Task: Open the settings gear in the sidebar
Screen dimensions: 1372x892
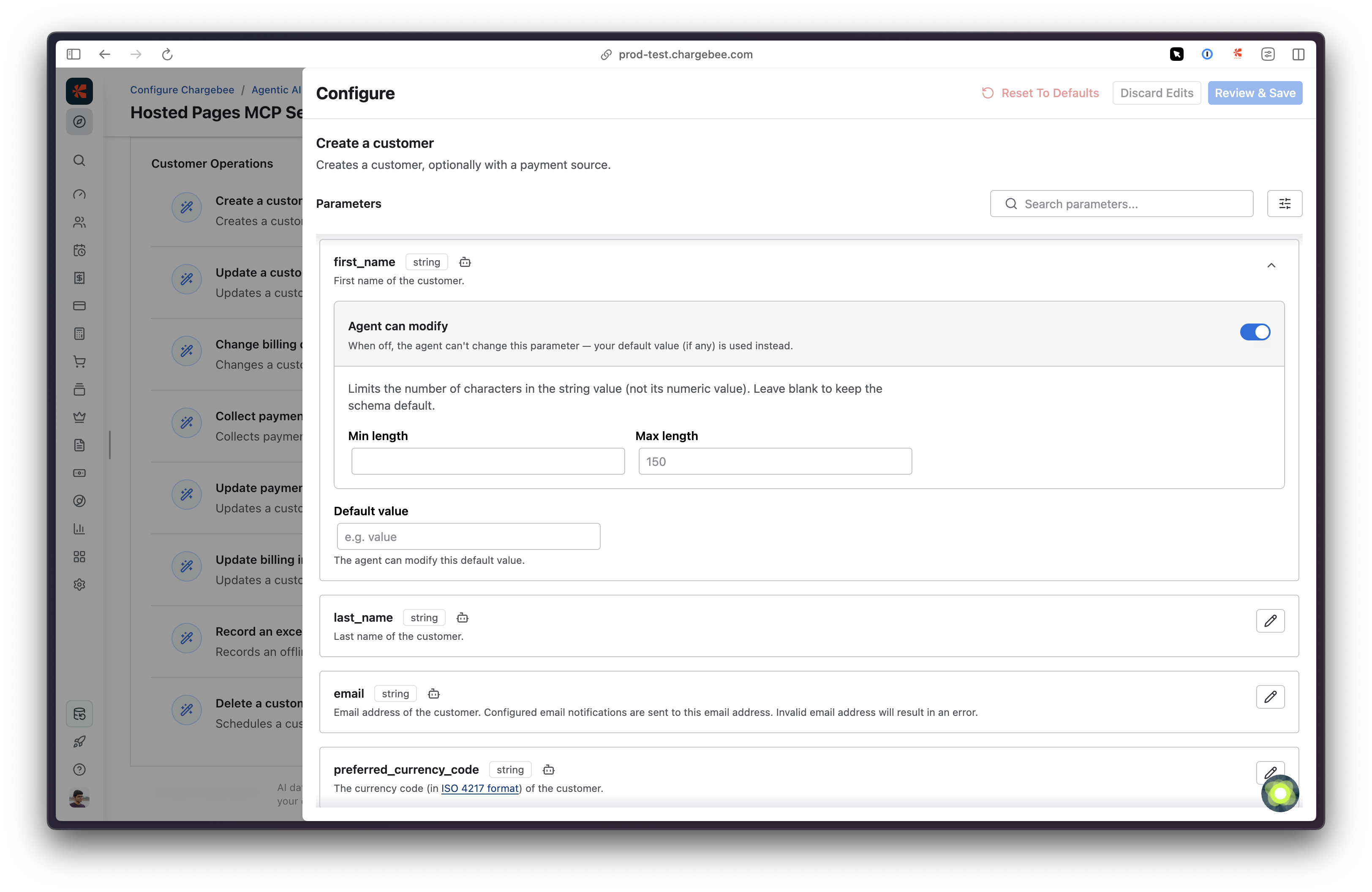Action: (79, 584)
